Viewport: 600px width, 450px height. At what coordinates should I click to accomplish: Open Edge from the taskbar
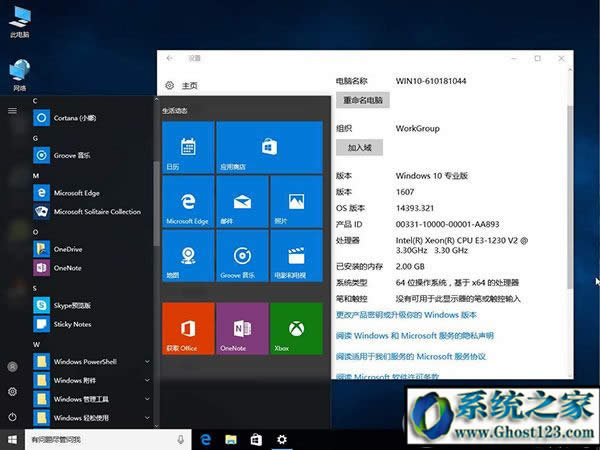pyautogui.click(x=206, y=439)
